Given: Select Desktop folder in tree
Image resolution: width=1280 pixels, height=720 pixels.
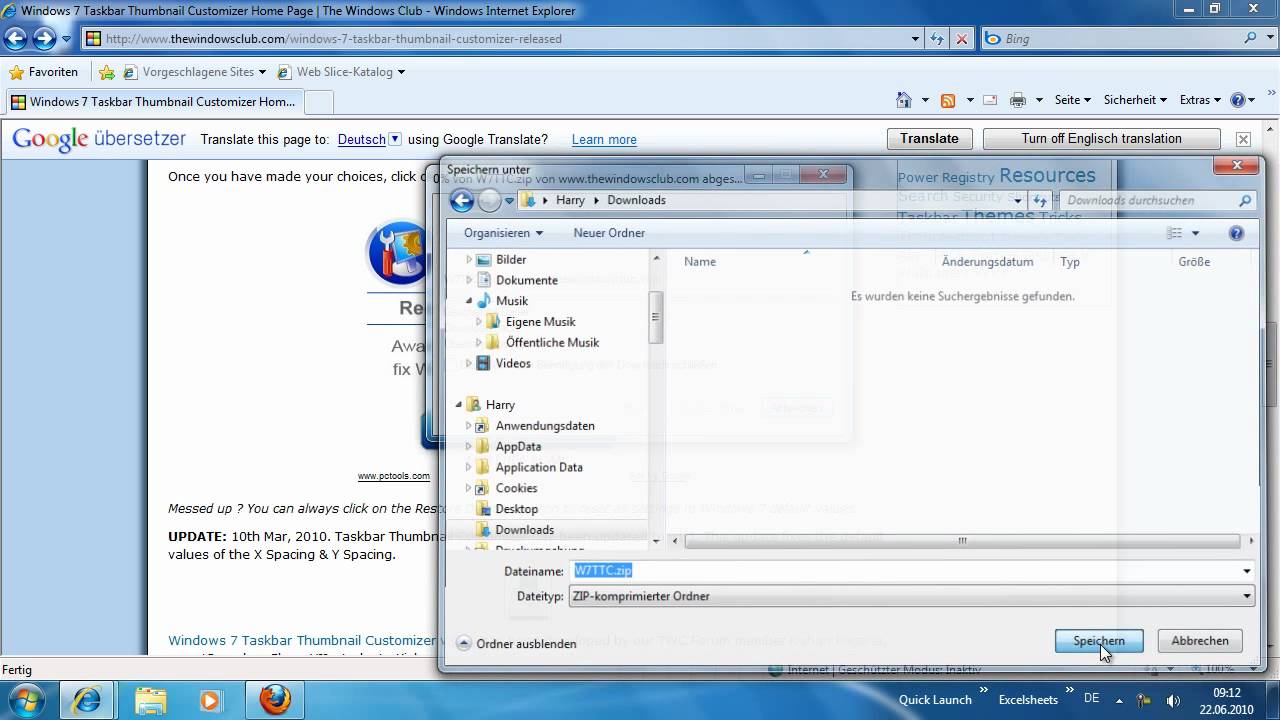Looking at the screenshot, I should pos(516,509).
